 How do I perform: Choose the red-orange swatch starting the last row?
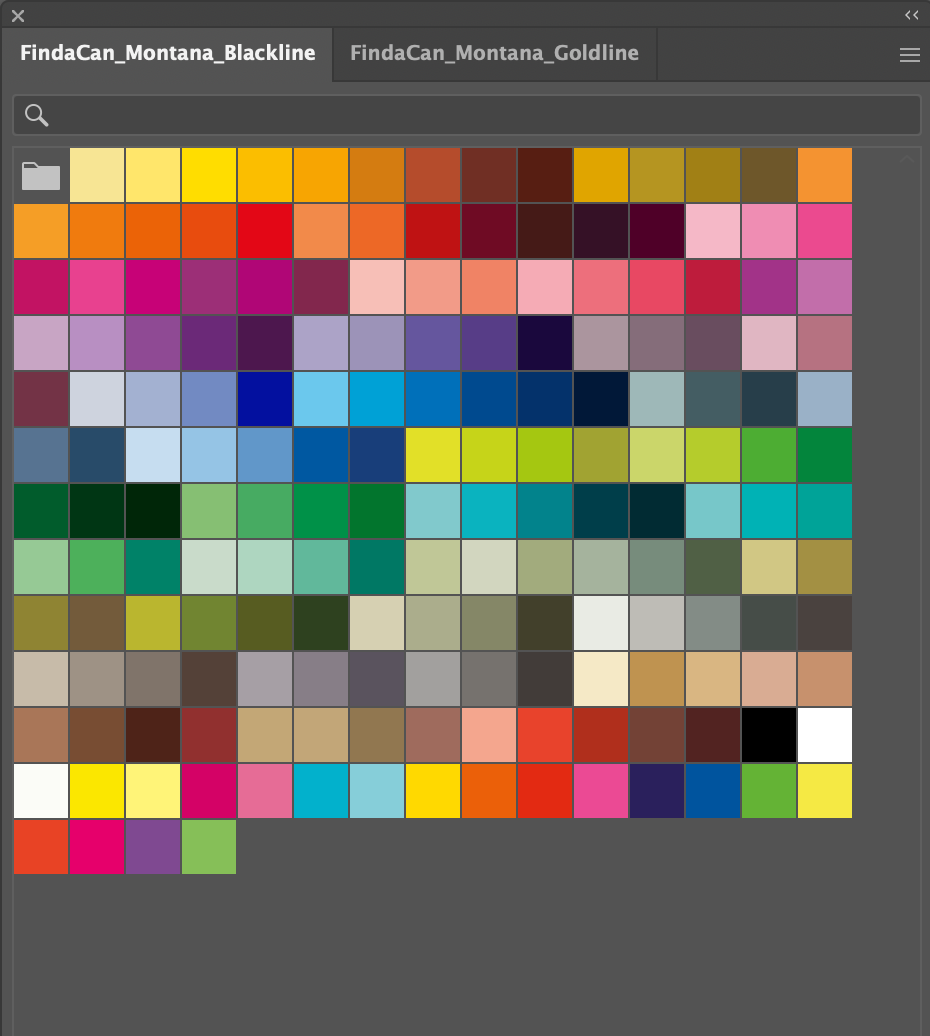click(41, 847)
